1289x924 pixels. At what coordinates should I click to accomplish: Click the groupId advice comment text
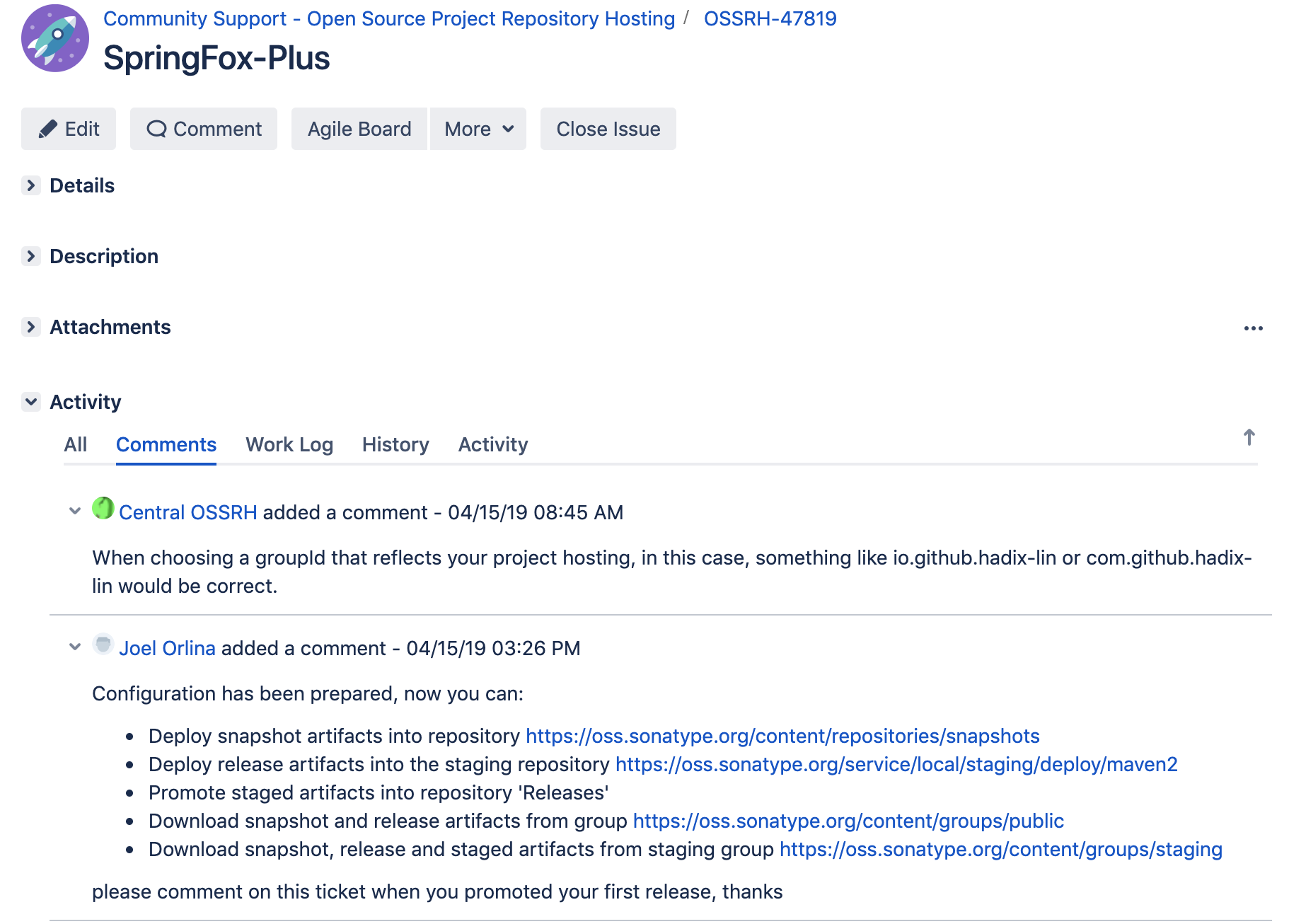pyautogui.click(x=672, y=572)
